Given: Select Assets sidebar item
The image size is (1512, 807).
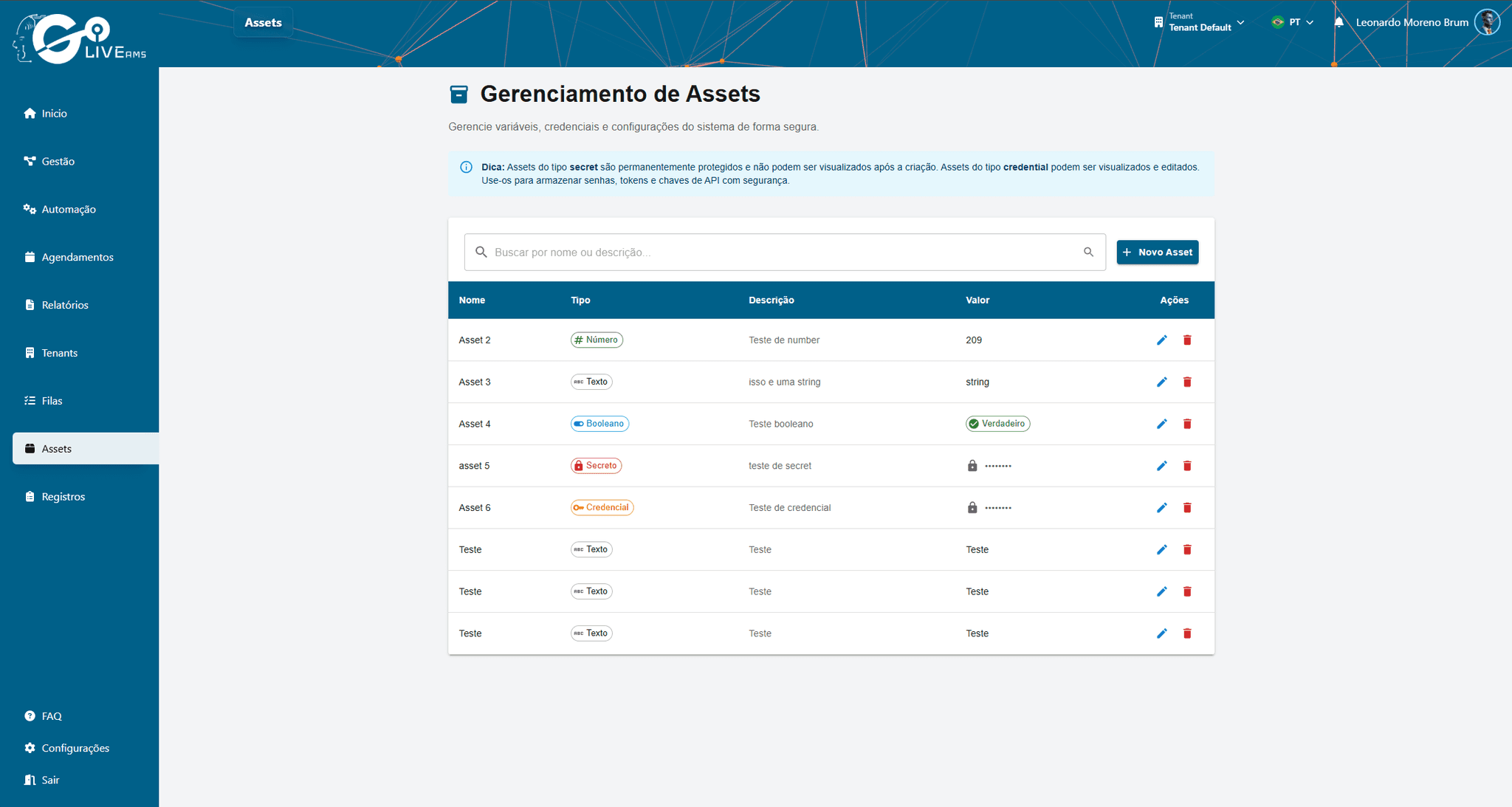Looking at the screenshot, I should [86, 449].
